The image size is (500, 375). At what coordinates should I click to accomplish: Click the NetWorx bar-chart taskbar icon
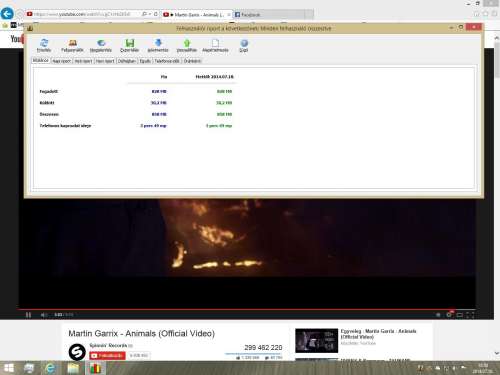(95, 368)
